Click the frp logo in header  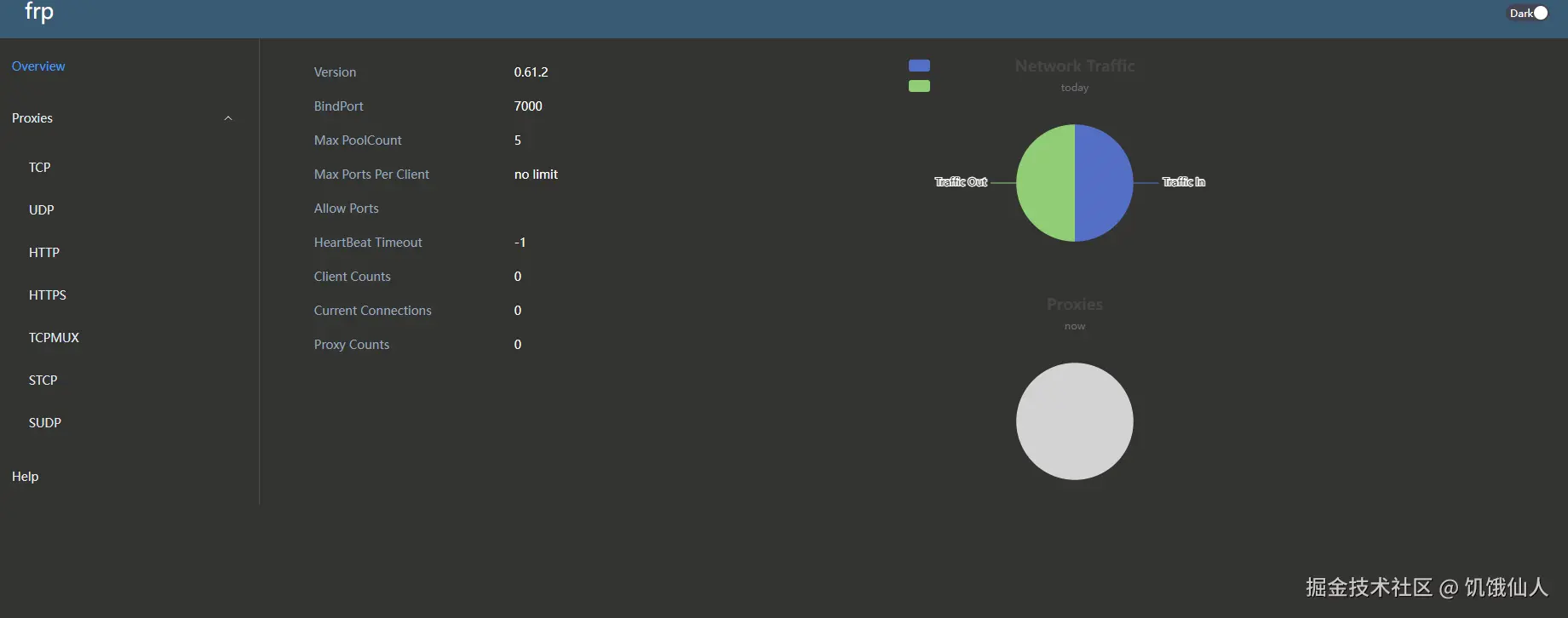coord(39,12)
